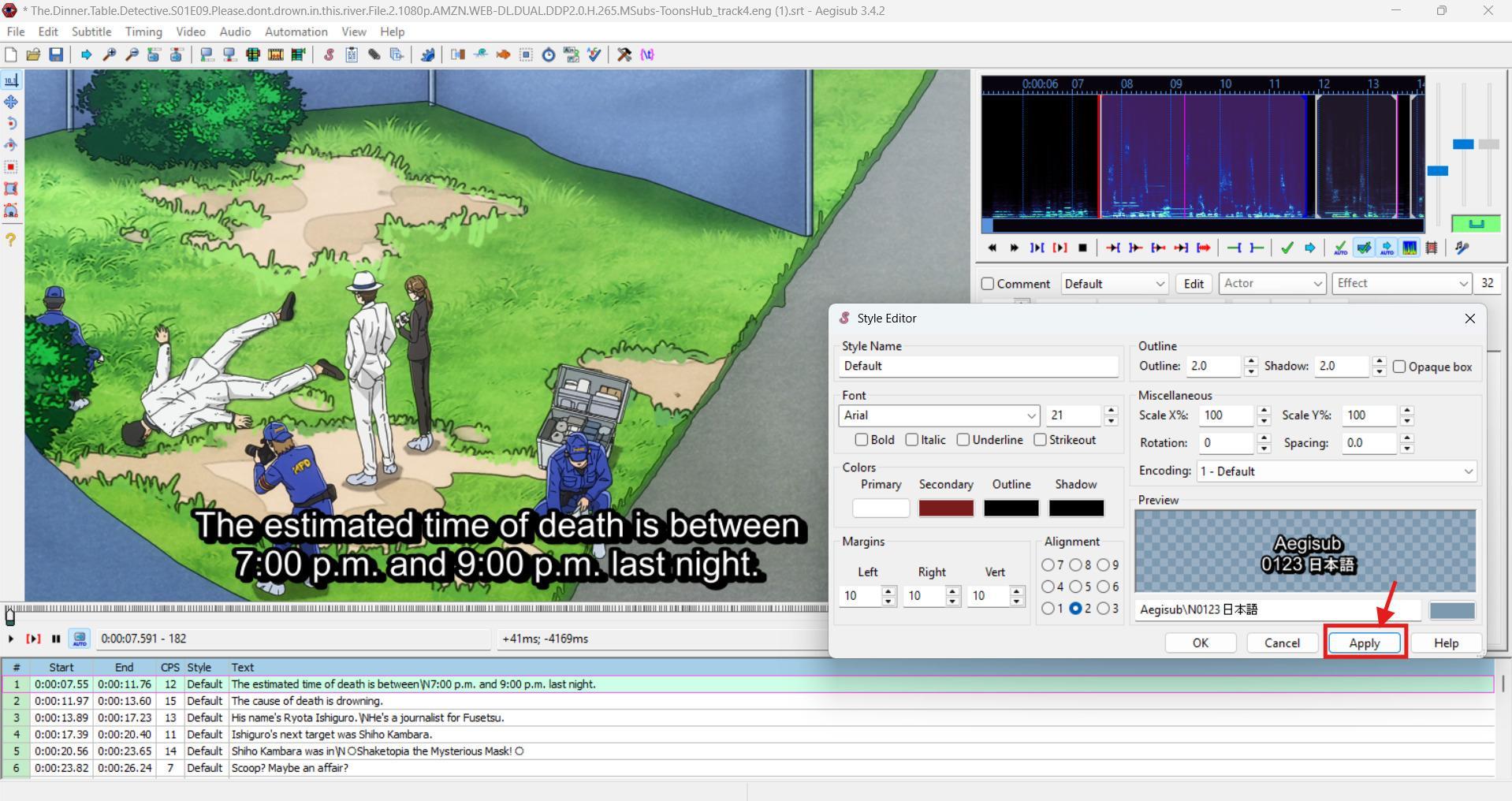Open the Effect dropdown
Image resolution: width=1512 pixels, height=801 pixels.
[x=1402, y=284]
